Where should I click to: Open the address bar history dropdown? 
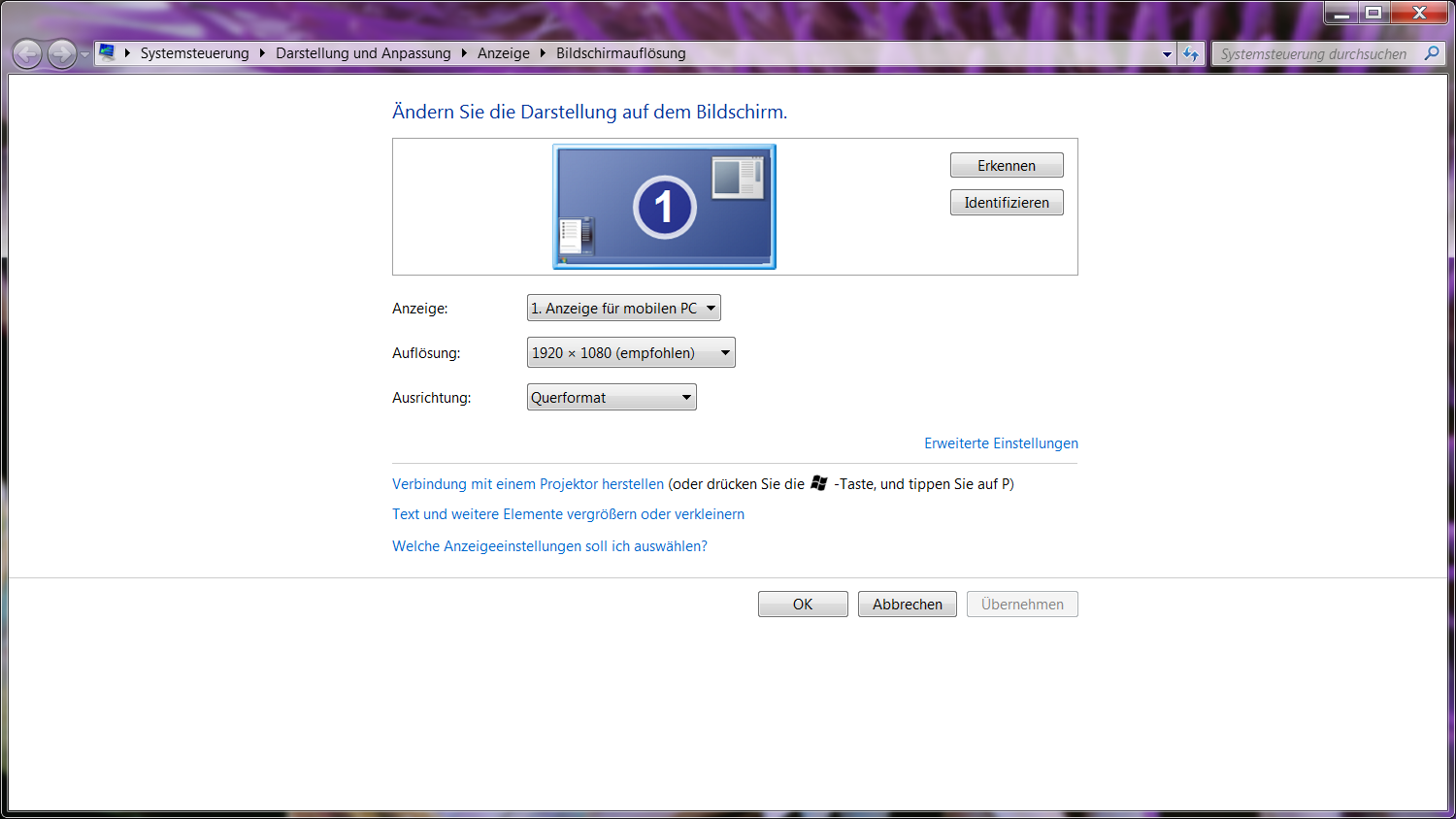[1167, 54]
